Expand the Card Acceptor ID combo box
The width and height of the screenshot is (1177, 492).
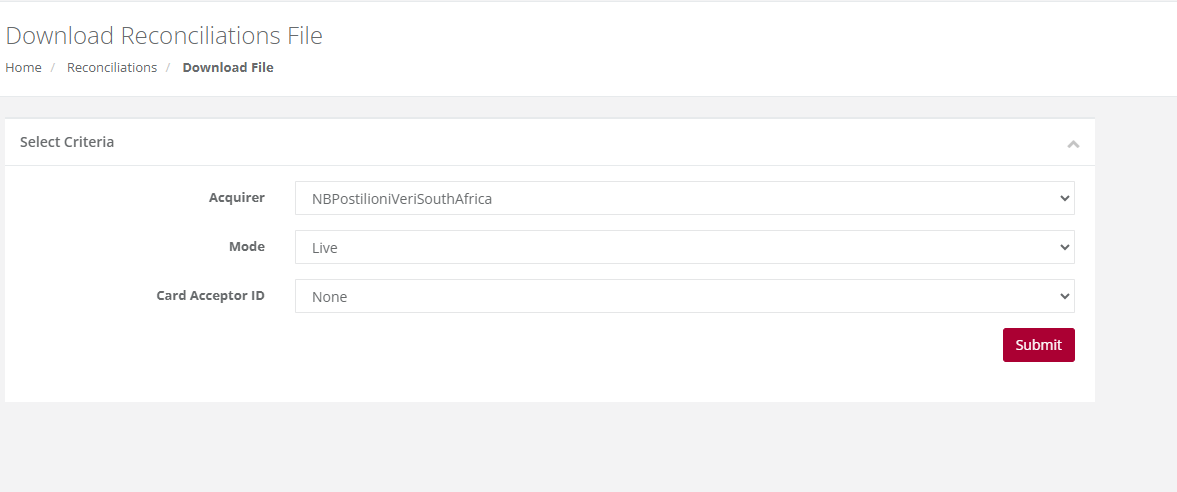[685, 296]
